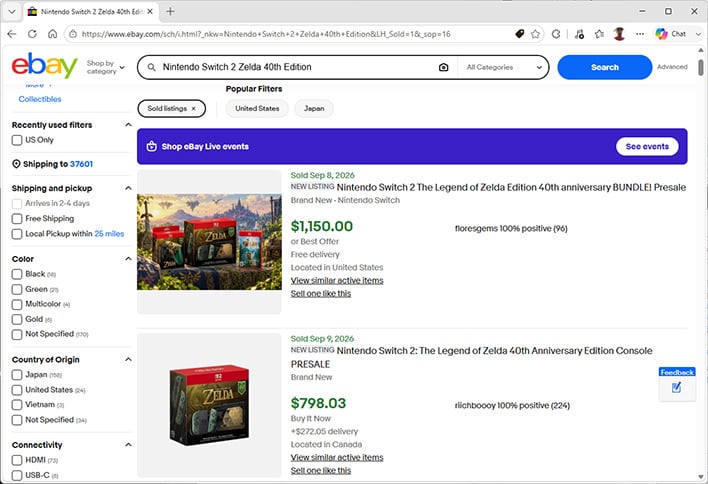Open the tab list dropdown arrow
Image resolution: width=708 pixels, height=484 pixels.
[12, 11]
